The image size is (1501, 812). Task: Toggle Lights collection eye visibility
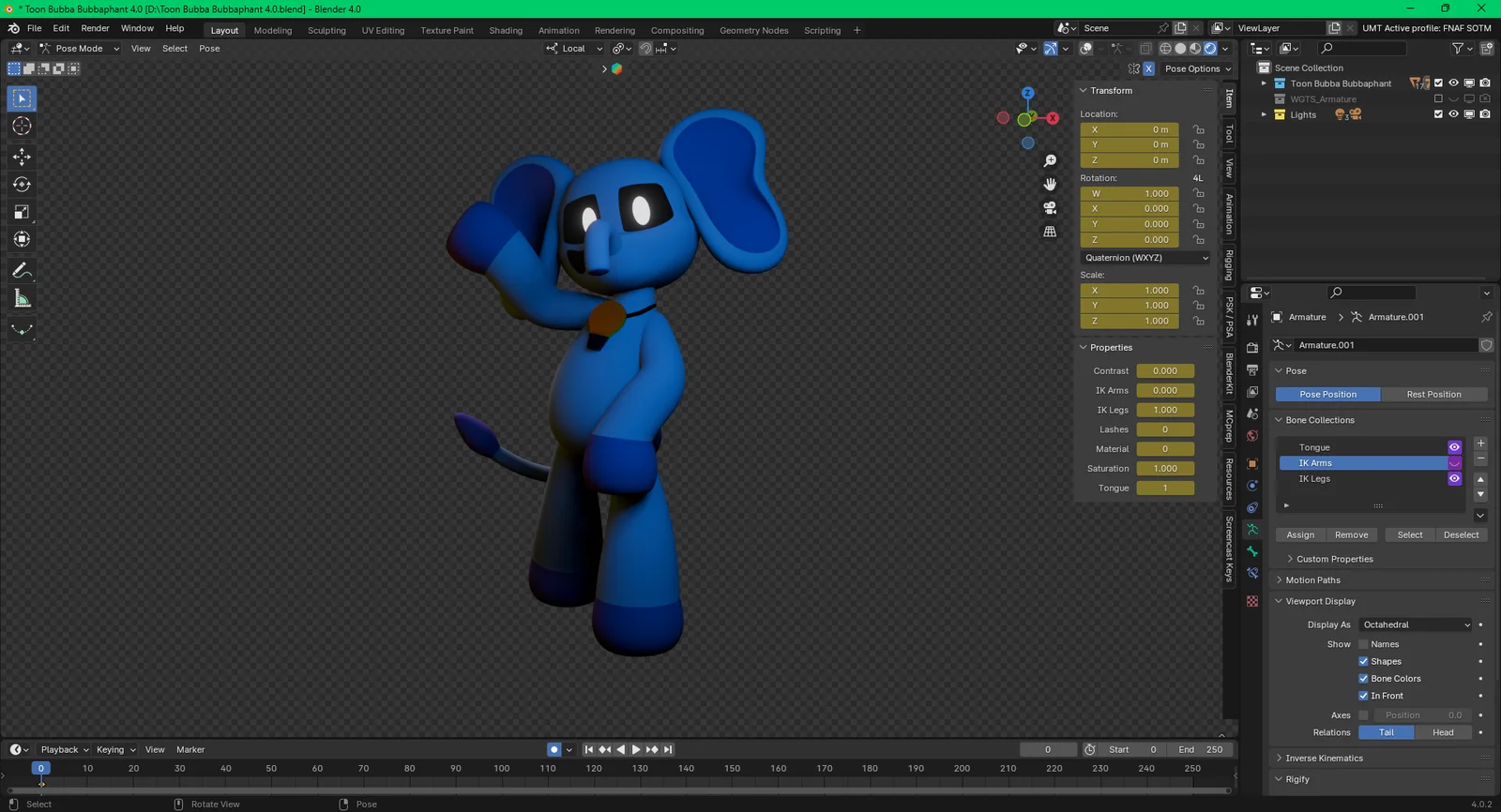coord(1453,114)
